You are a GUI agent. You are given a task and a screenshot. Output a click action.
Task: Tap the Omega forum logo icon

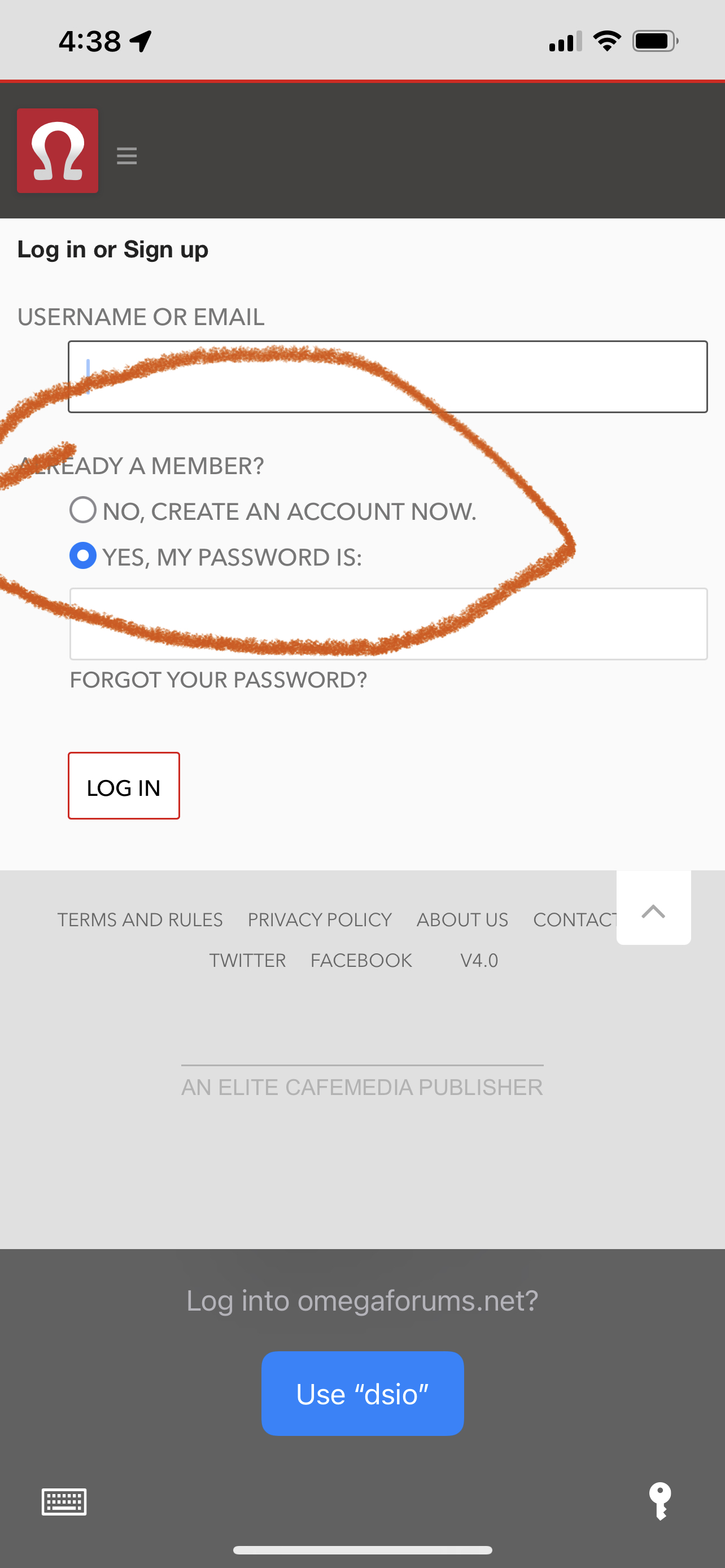coord(58,150)
